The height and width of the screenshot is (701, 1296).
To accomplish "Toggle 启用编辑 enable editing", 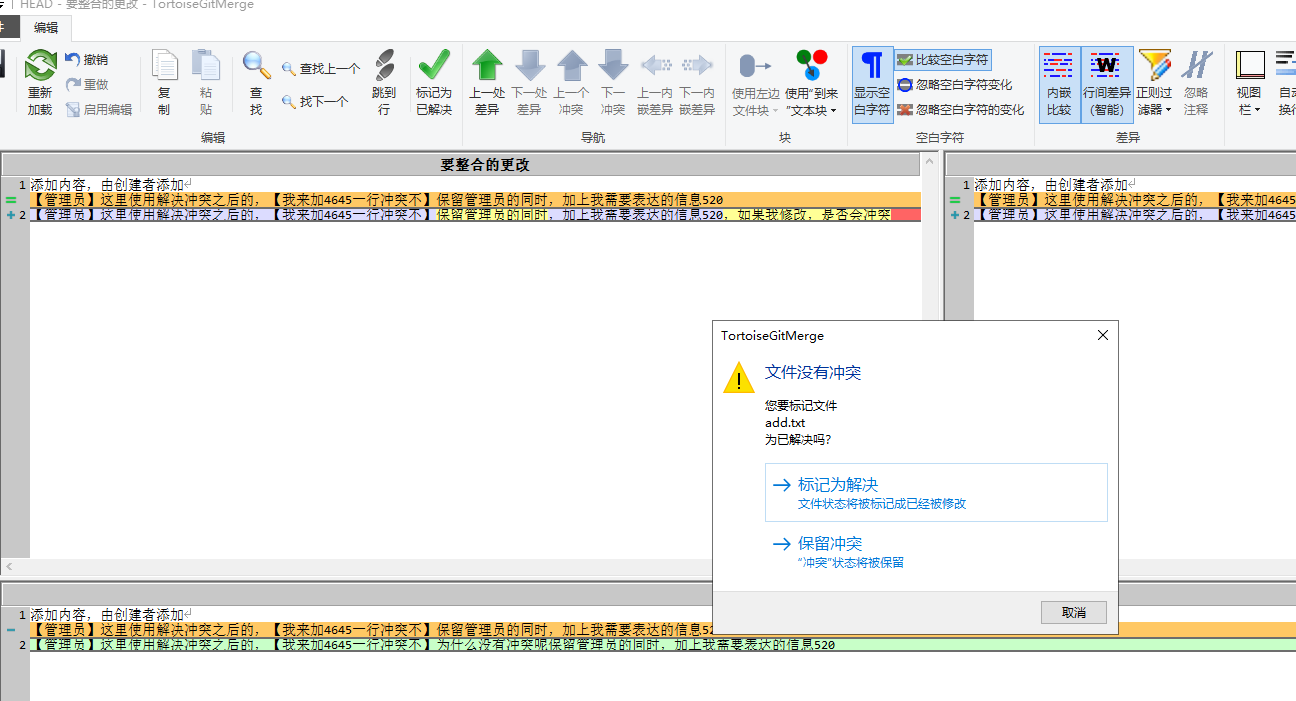I will pyautogui.click(x=98, y=110).
